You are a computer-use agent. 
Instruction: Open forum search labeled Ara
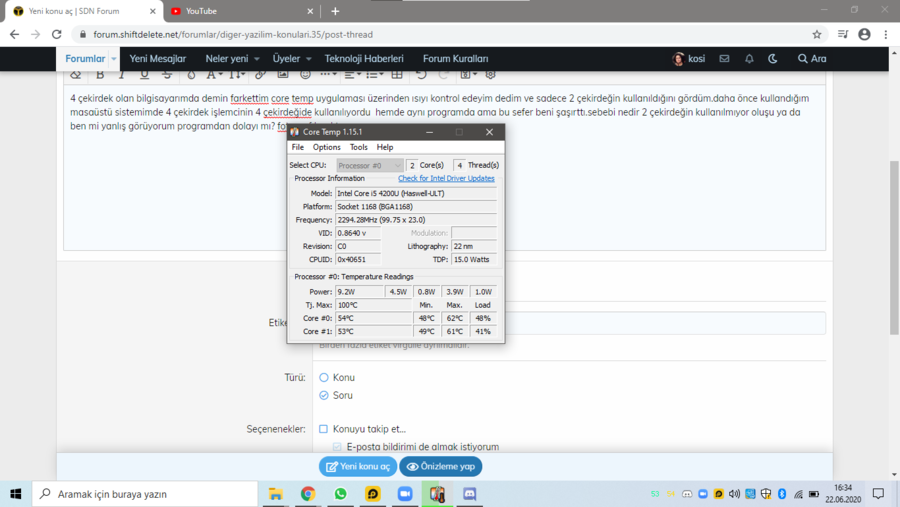point(812,59)
